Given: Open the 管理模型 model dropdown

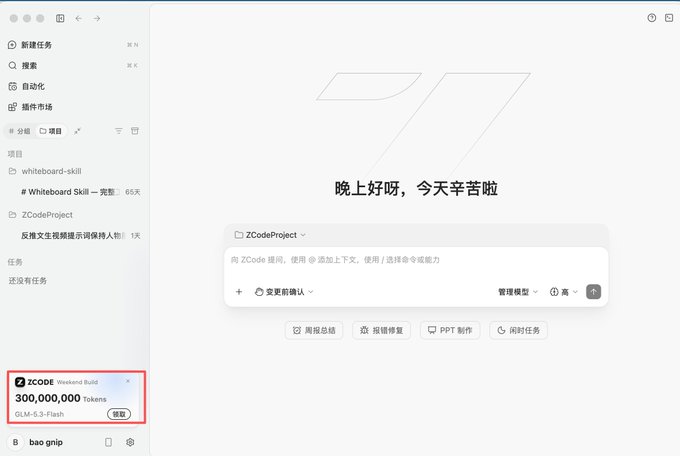Looking at the screenshot, I should (518, 292).
